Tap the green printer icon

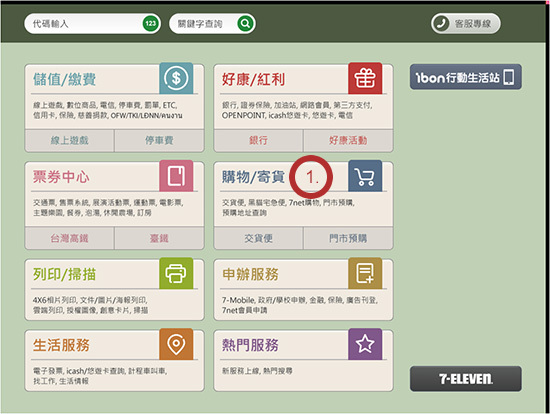pos(176,273)
